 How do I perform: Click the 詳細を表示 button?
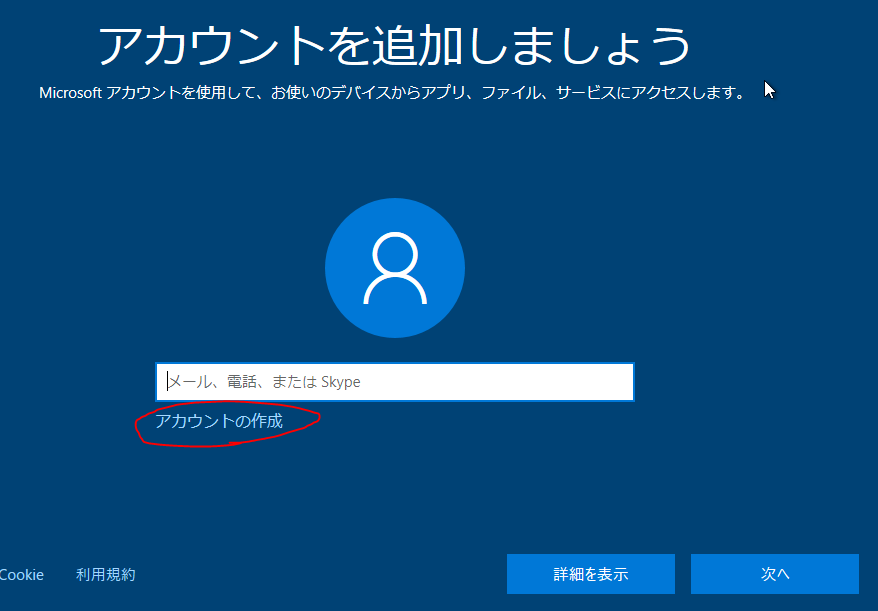(591, 574)
